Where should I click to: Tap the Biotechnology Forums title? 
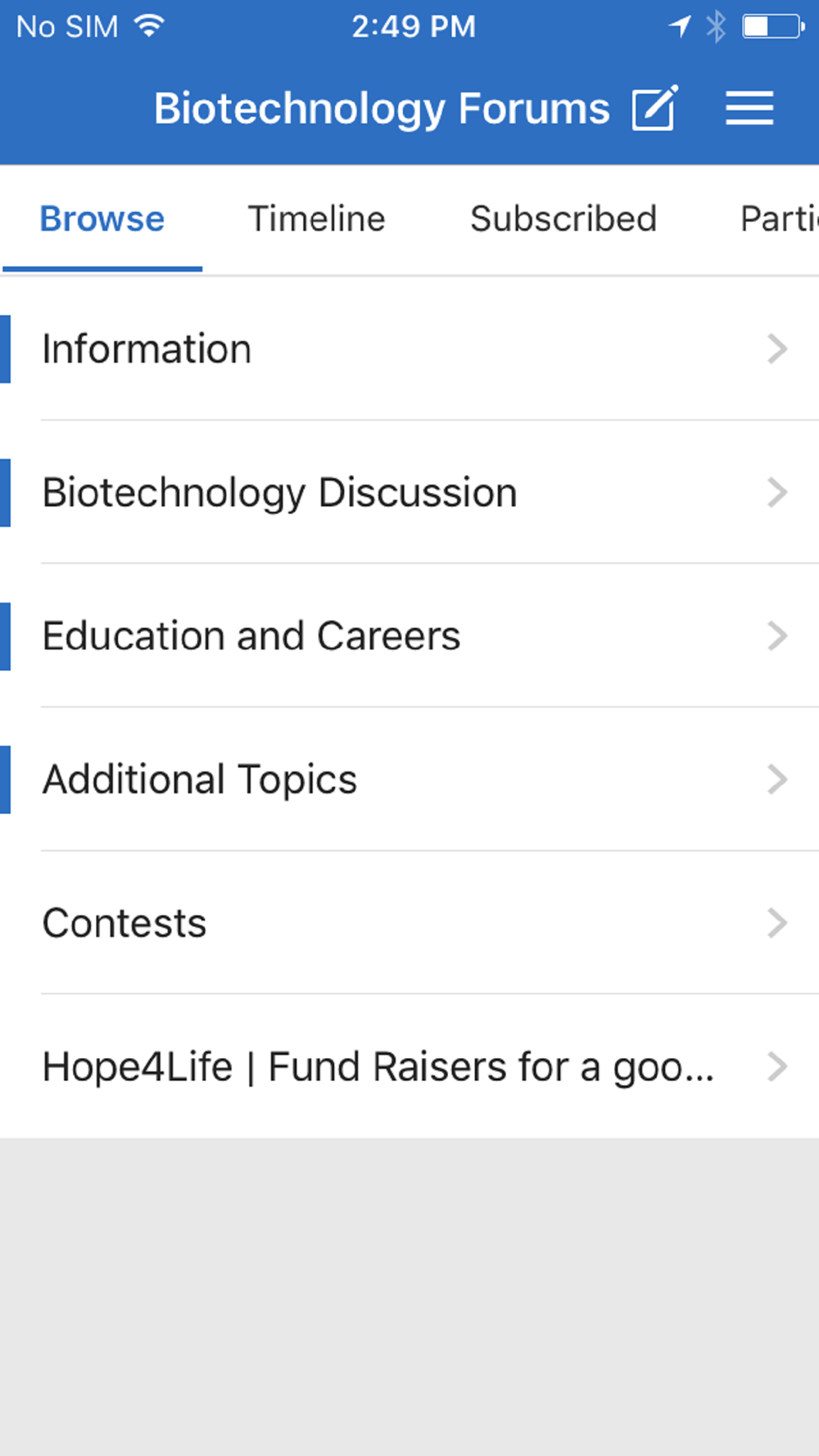pyautogui.click(x=382, y=109)
